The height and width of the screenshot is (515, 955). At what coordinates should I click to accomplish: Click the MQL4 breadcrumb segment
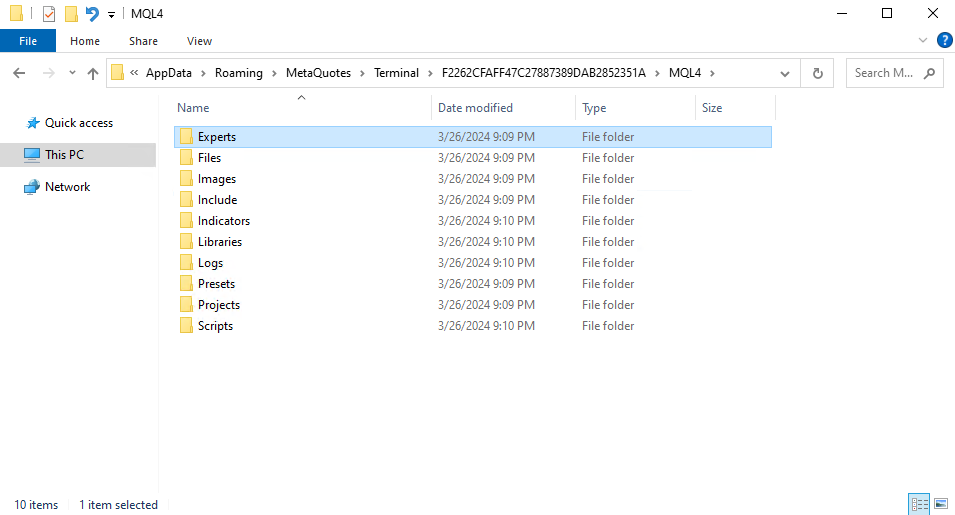click(685, 72)
